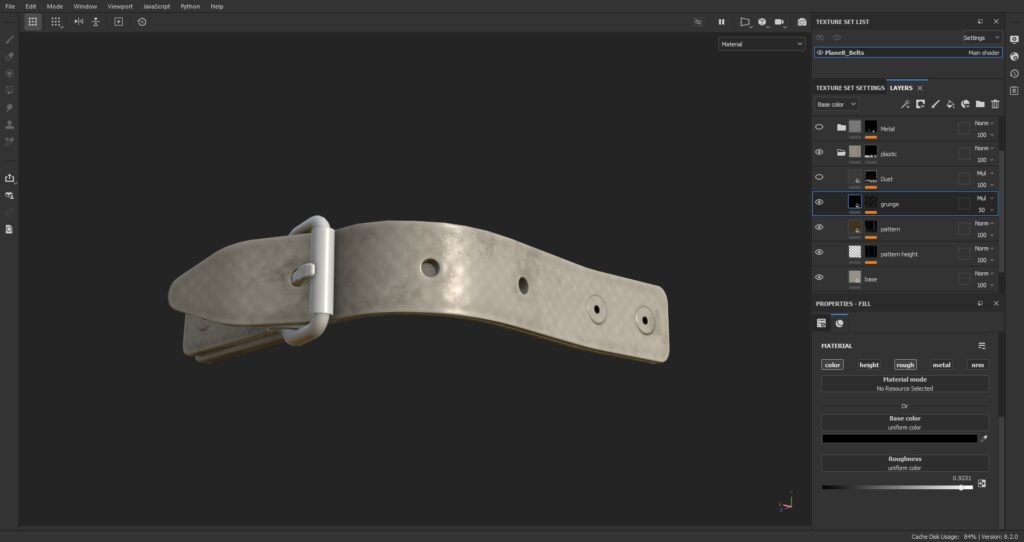Toggle the rough channel button
Image resolution: width=1024 pixels, height=542 pixels.
click(x=905, y=365)
